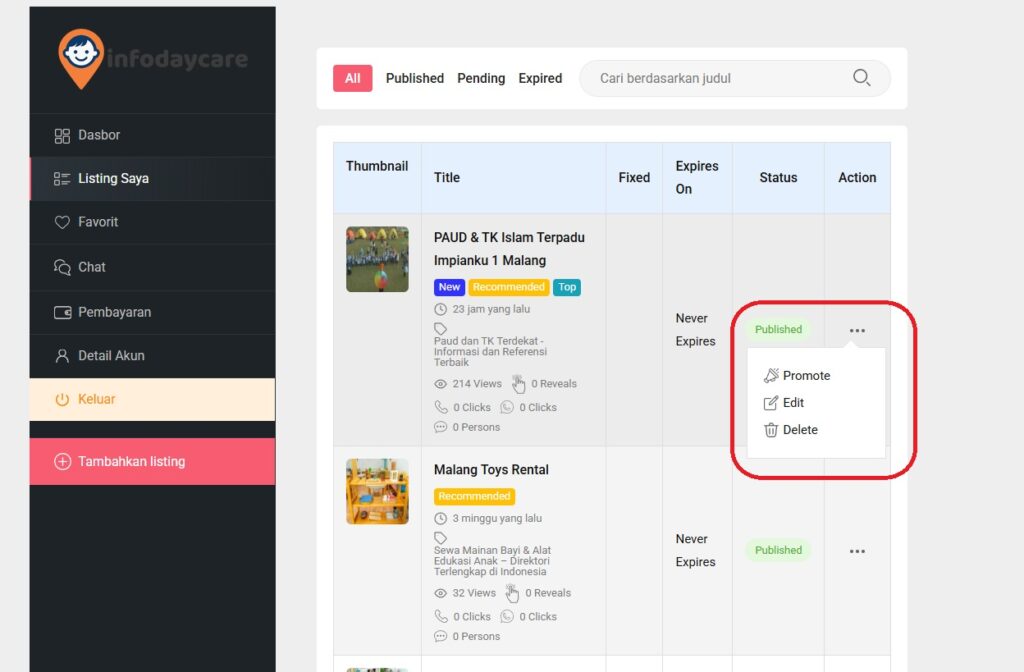Screen dimensions: 1024x672
Task: Open Detail Akun profile page
Action: point(111,356)
